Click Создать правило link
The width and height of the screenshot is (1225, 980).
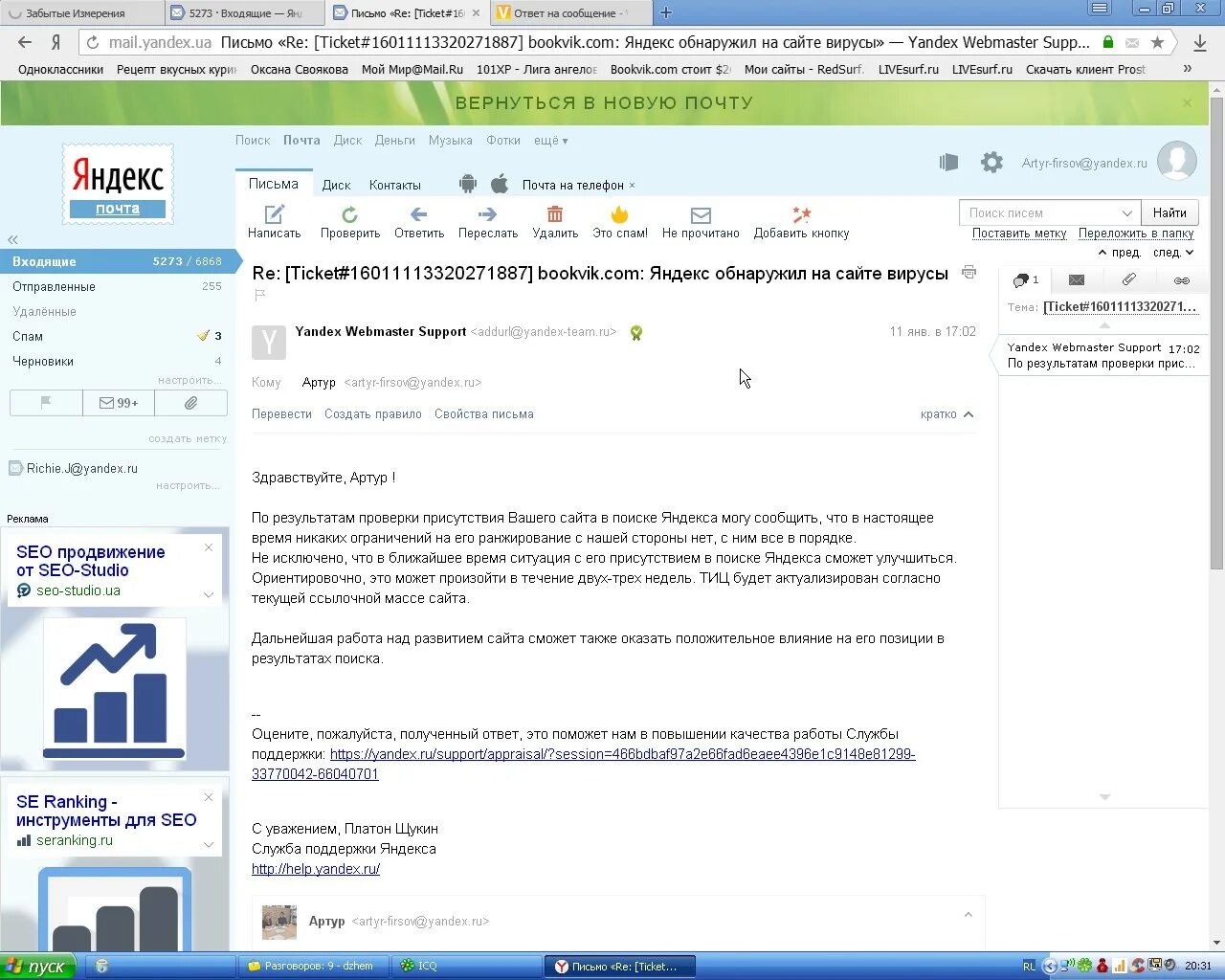click(x=373, y=414)
